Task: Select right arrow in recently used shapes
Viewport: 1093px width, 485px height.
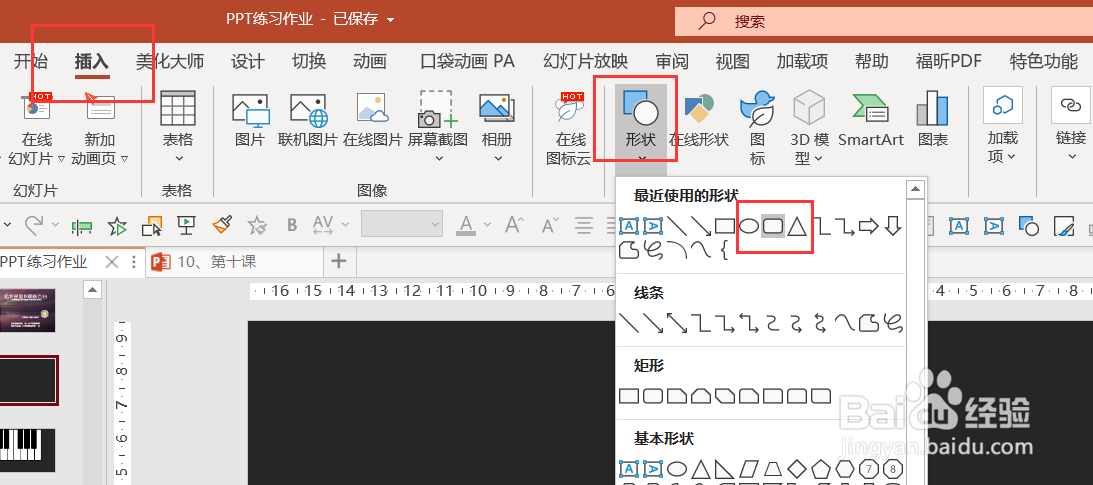Action: tap(869, 226)
